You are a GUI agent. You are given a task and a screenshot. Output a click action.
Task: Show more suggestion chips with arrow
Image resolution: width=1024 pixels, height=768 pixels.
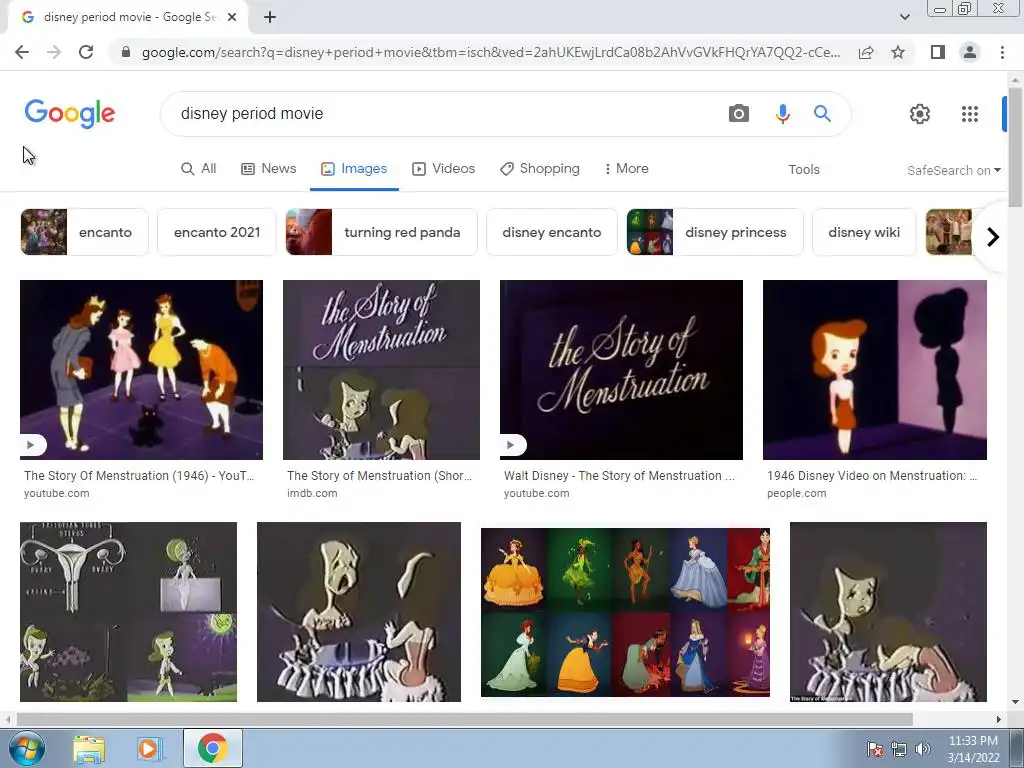(993, 236)
